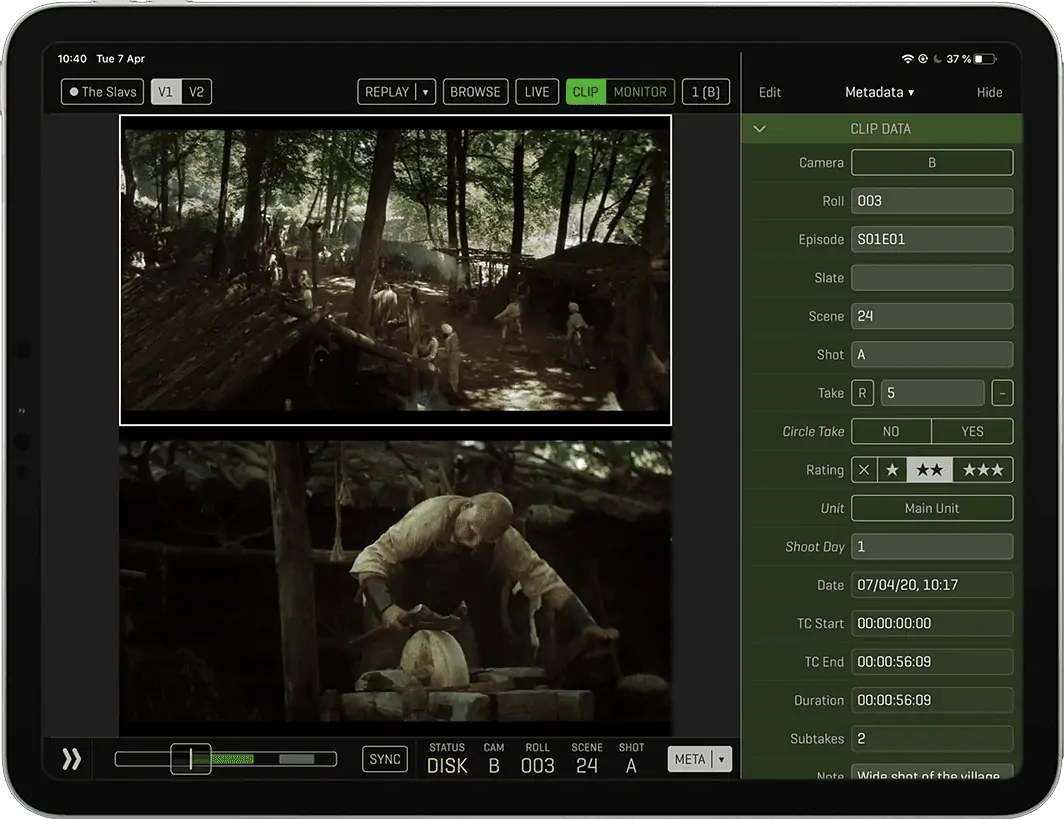
Task: Open the META button dropdown arrow
Action: 722,759
